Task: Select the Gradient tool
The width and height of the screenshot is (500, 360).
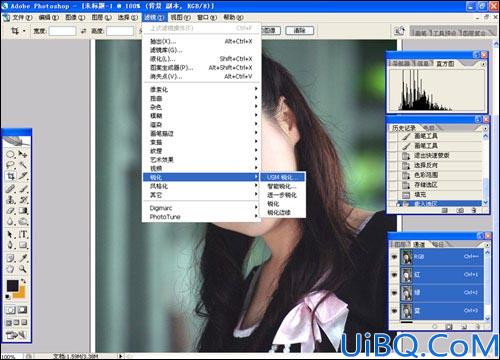Action: click(23, 211)
